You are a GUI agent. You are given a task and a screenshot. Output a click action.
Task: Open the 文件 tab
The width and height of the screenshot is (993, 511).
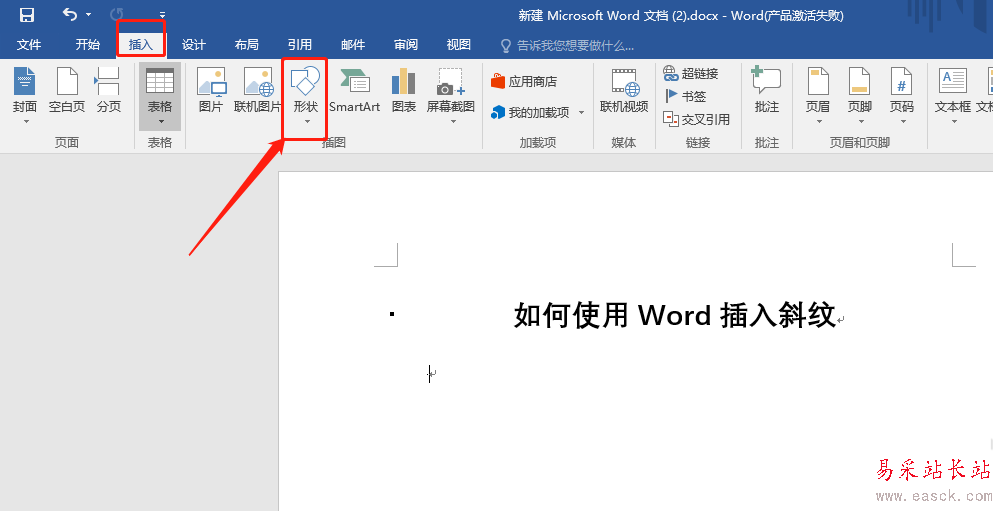(x=28, y=44)
